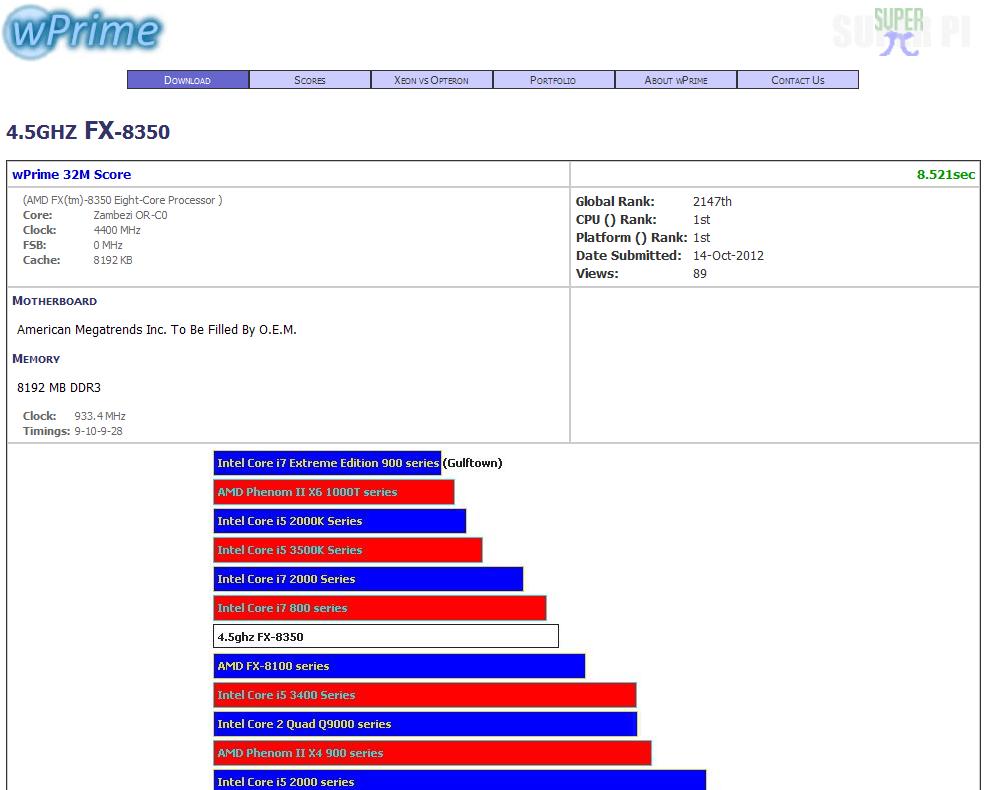Viewport: 987px width, 790px height.
Task: Open the Intel Core i5 3500K Series bar
Action: click(348, 550)
